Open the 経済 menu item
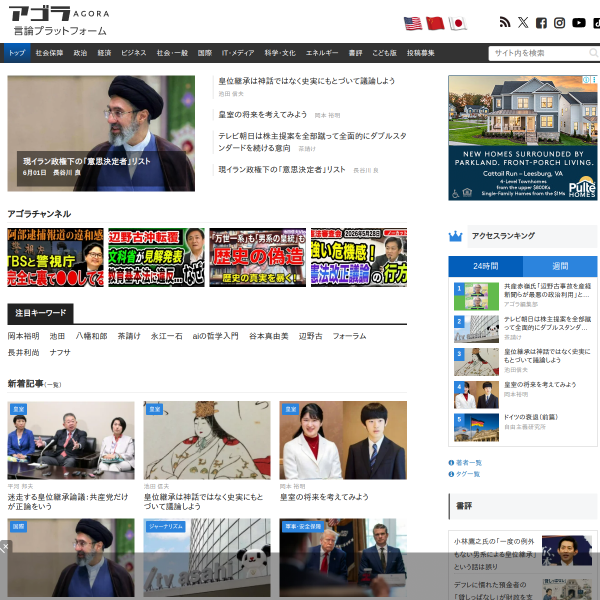 pyautogui.click(x=104, y=53)
